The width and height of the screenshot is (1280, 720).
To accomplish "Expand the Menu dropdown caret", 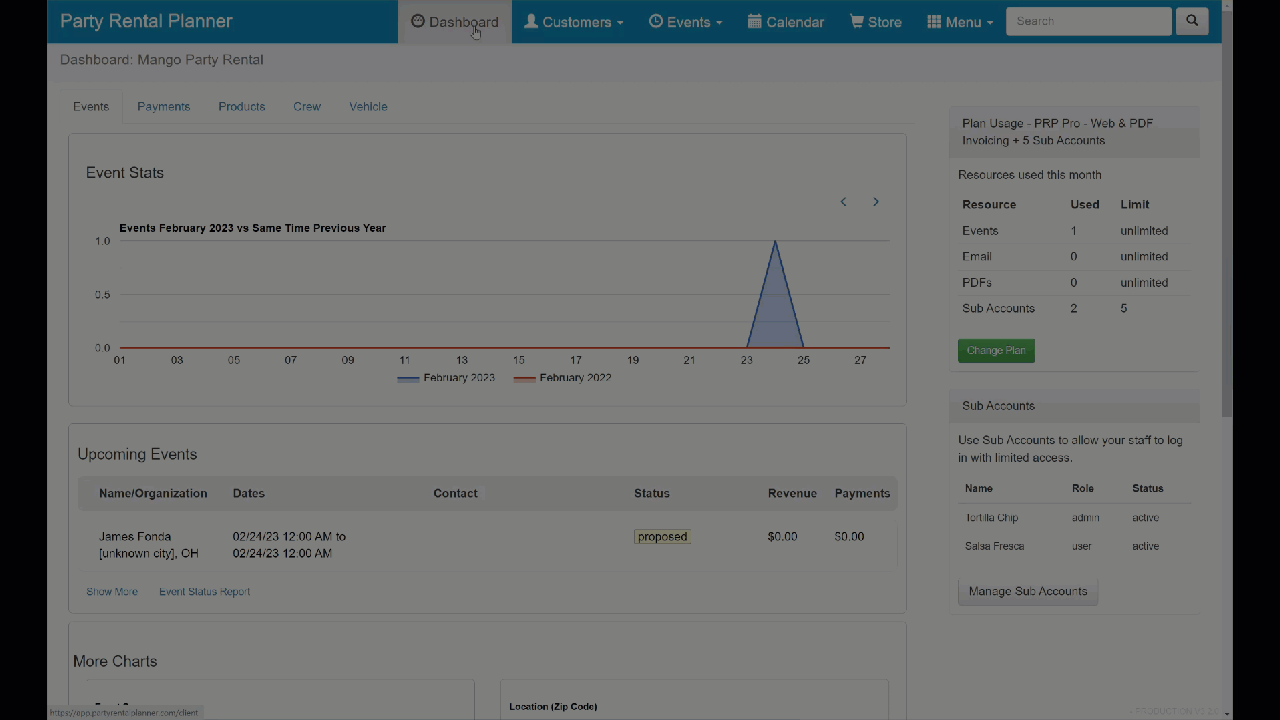I will 990,23.
